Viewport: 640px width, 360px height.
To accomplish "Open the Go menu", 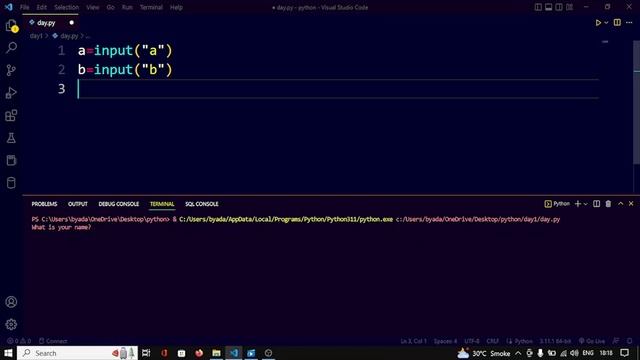I will point(111,7).
